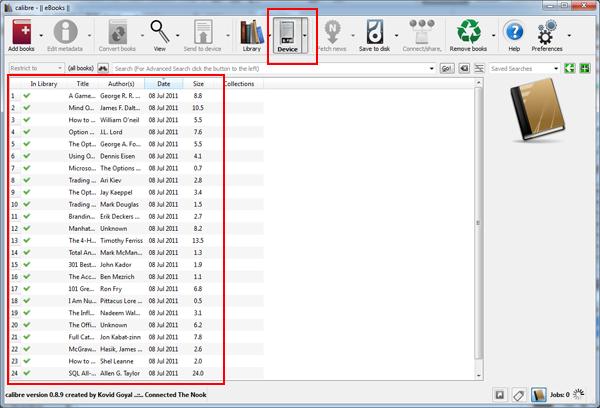Click the Send to device icon
The width and height of the screenshot is (600, 408).
click(203, 32)
